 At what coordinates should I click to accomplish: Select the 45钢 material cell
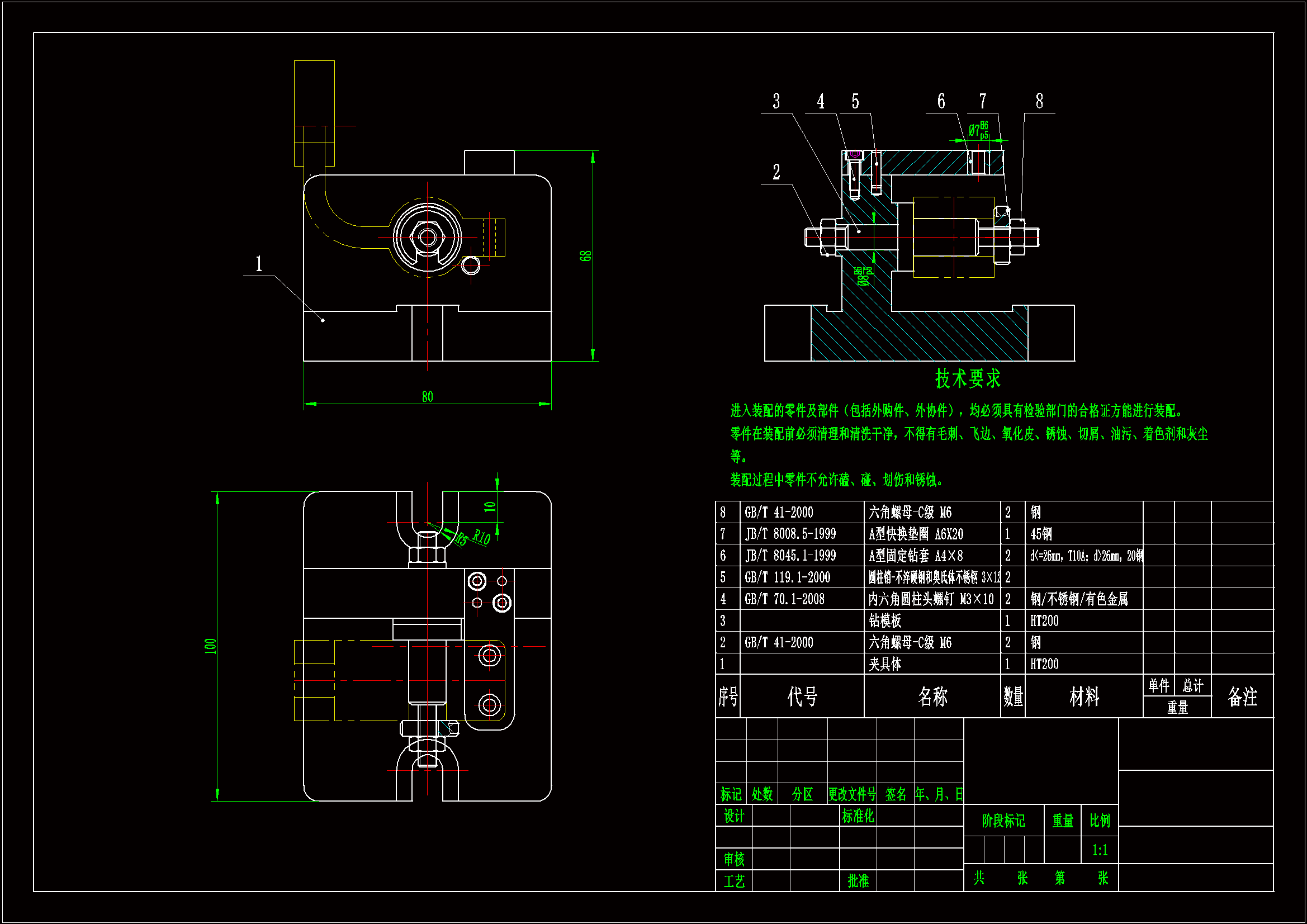[x=1040, y=534]
